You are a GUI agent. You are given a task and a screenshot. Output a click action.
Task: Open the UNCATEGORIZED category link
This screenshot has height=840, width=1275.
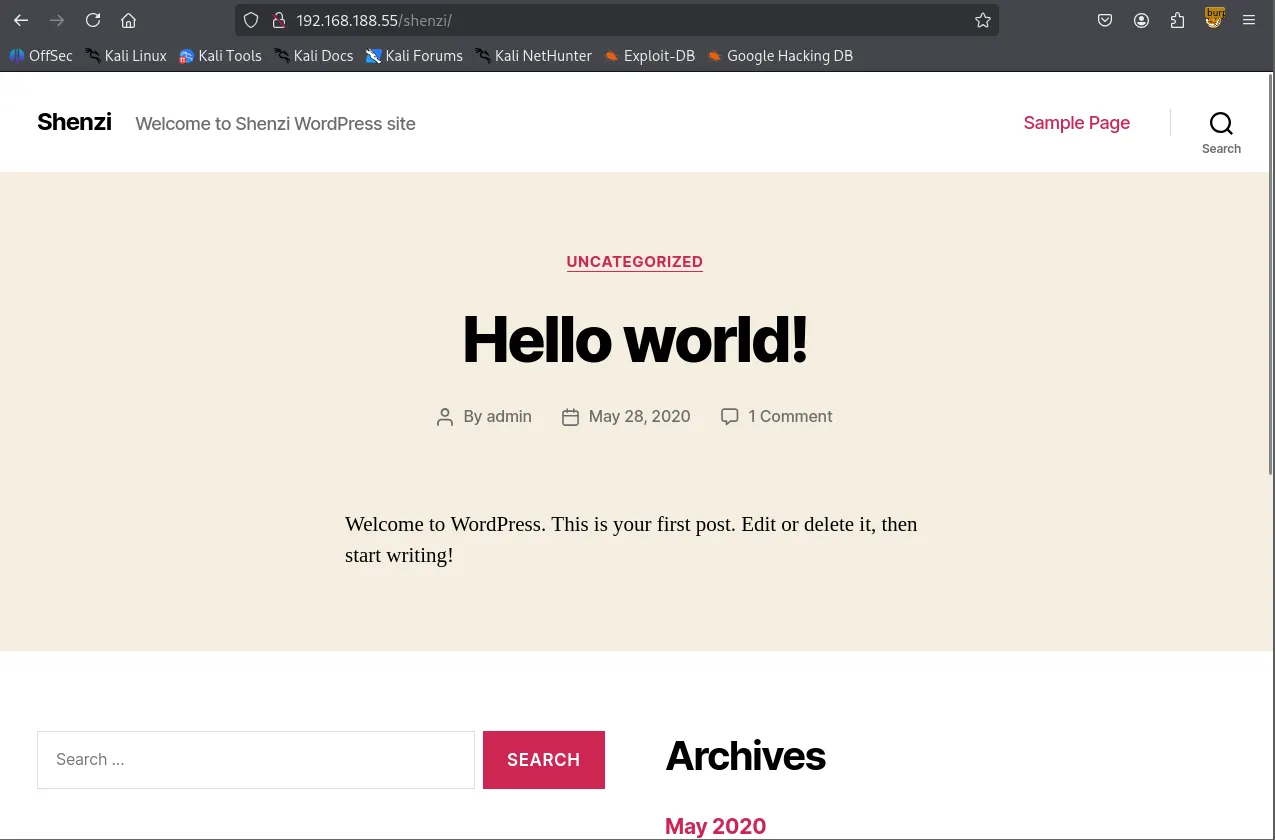point(634,262)
